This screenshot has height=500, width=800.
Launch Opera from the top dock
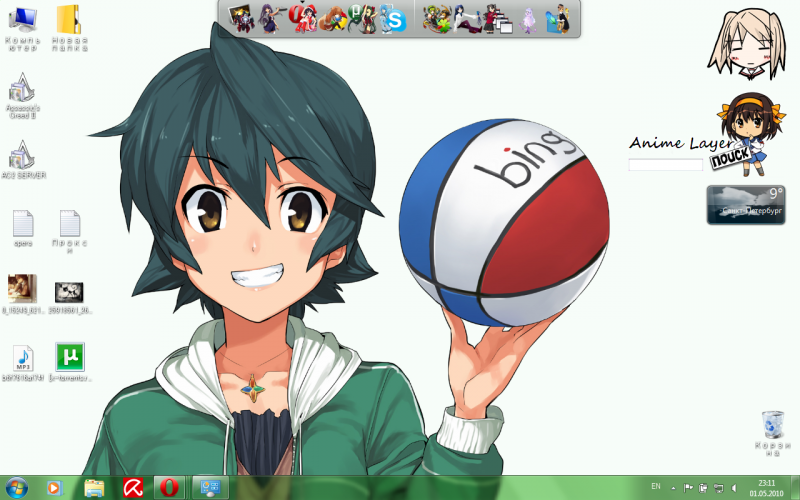tap(302, 19)
